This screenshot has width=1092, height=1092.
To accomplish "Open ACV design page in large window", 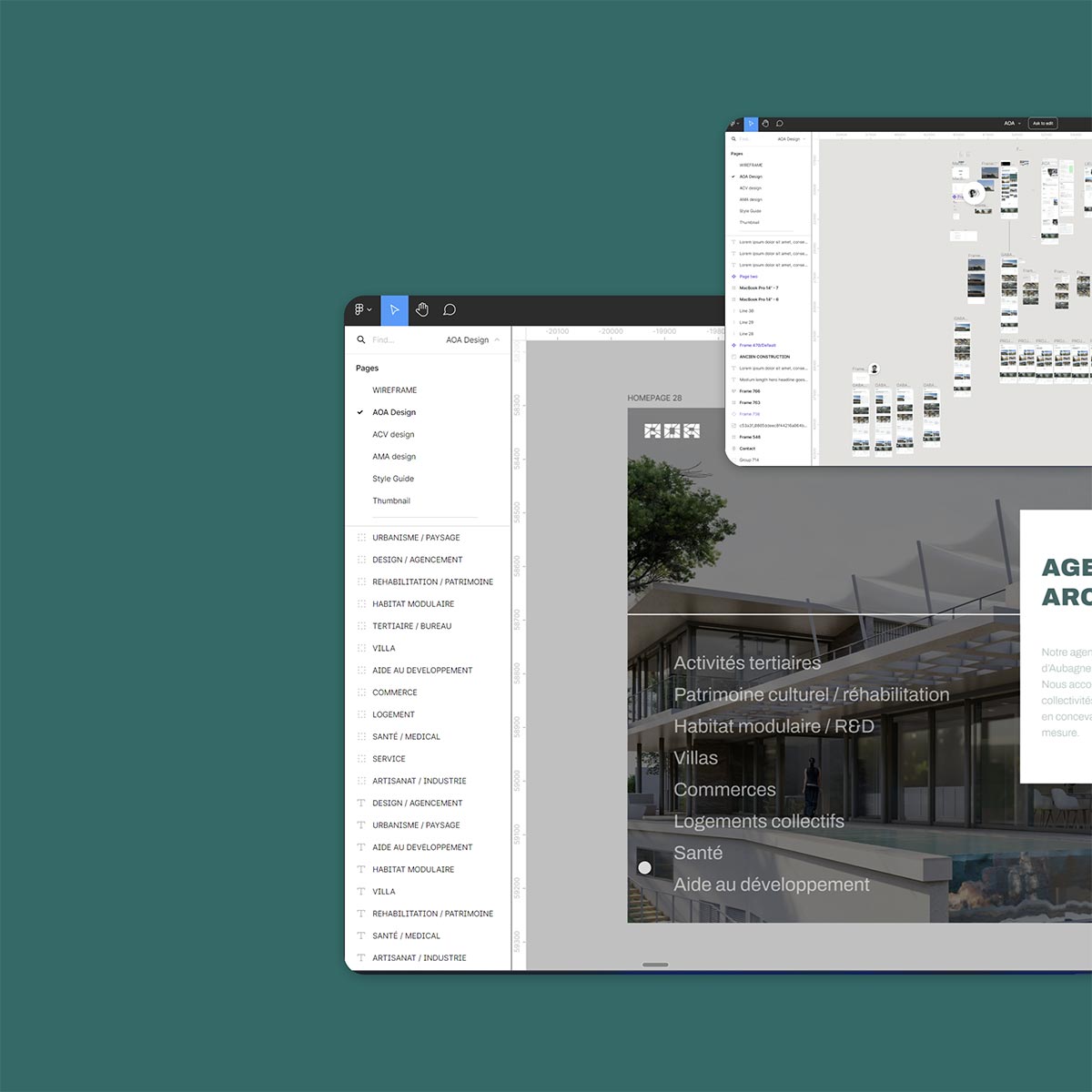I will pyautogui.click(x=393, y=434).
